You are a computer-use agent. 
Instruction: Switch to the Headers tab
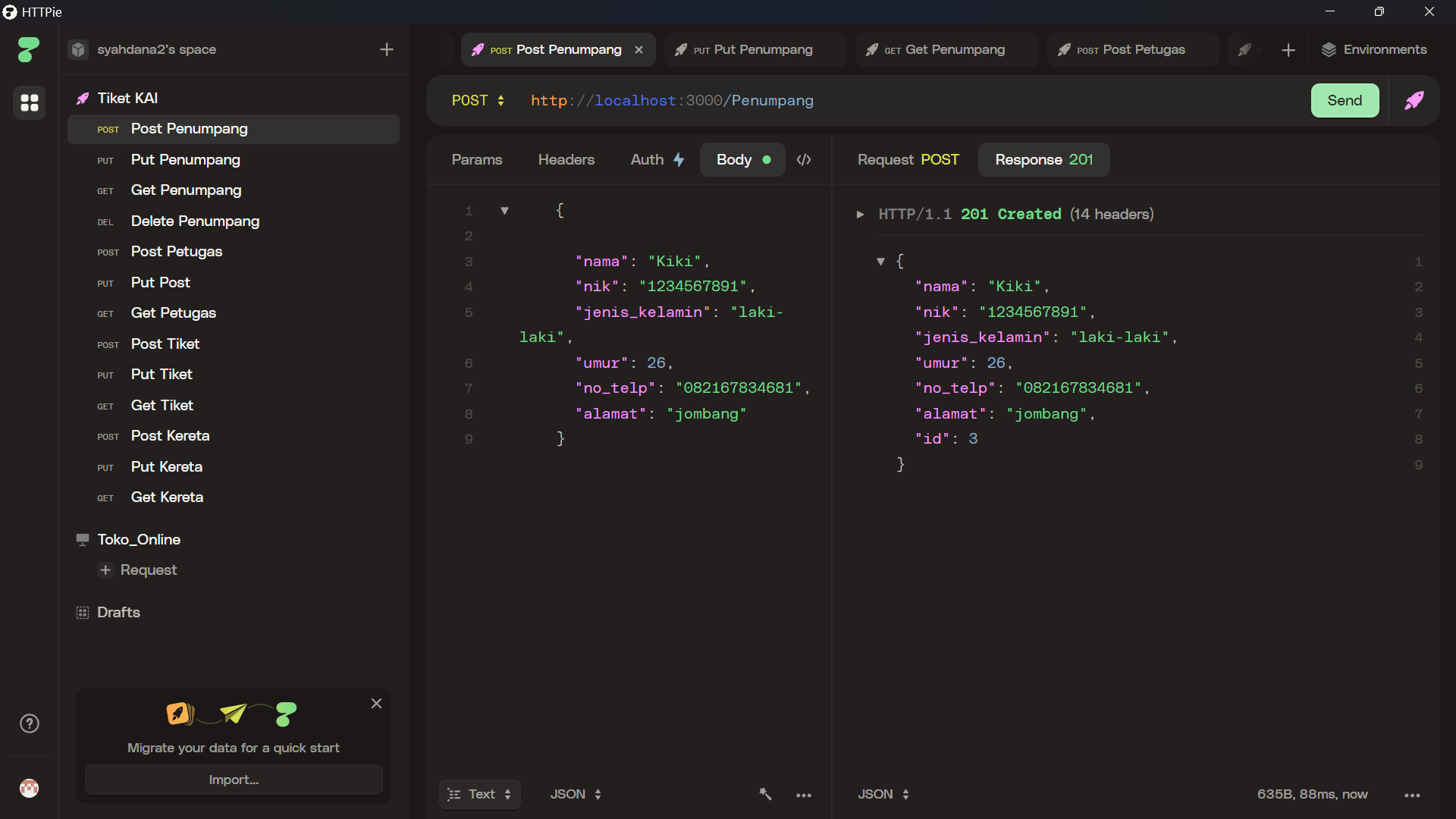[x=566, y=160]
